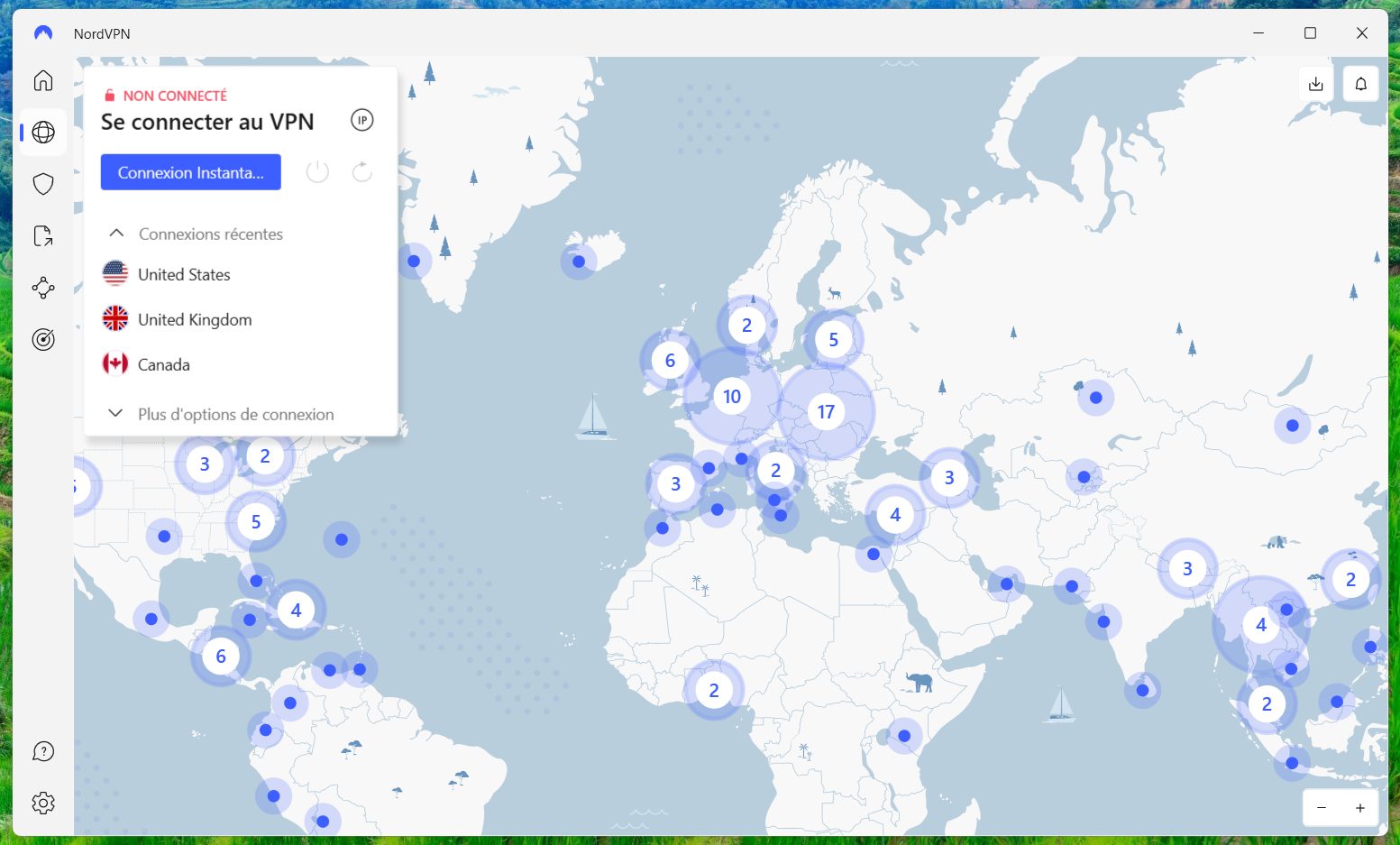The height and width of the screenshot is (845, 1400).
Task: Open the settings gear icon
Action: point(43,803)
